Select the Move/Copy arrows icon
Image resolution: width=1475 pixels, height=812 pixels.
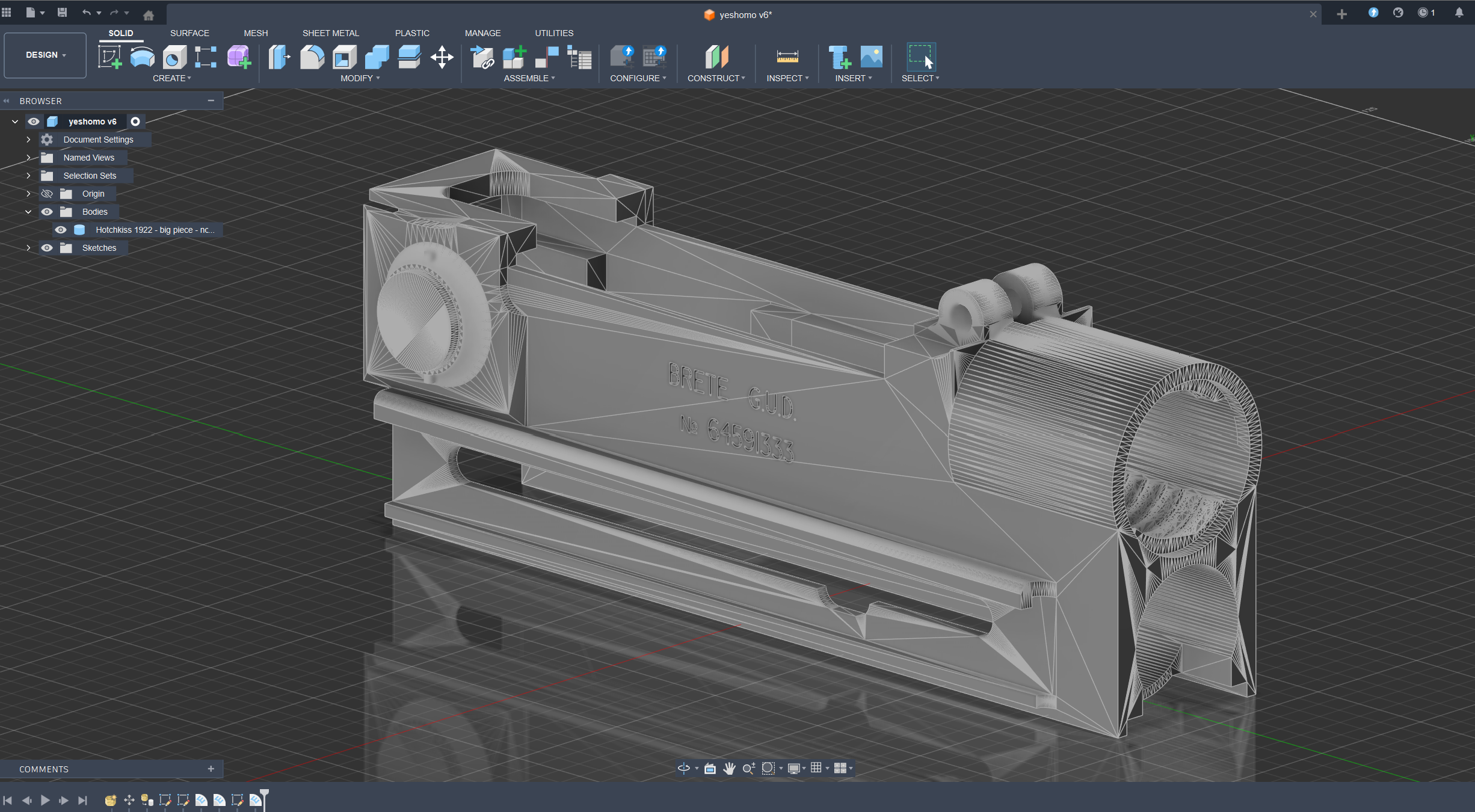click(442, 57)
